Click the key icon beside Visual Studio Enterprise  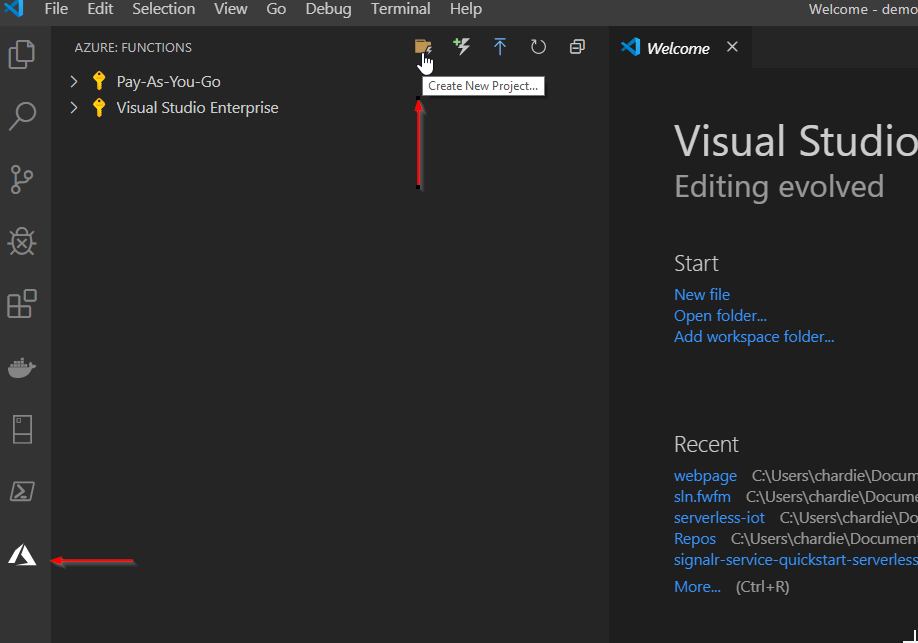99,107
